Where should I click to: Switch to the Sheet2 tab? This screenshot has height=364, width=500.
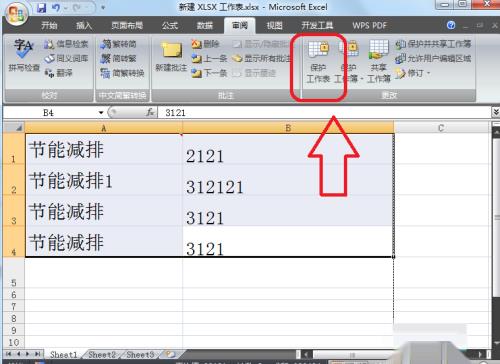(102, 355)
